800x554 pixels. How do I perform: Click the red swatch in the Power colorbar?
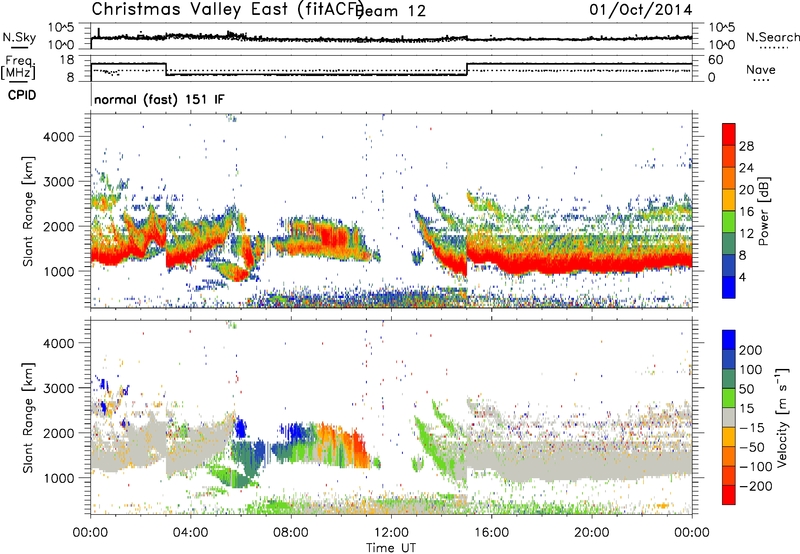coord(729,134)
